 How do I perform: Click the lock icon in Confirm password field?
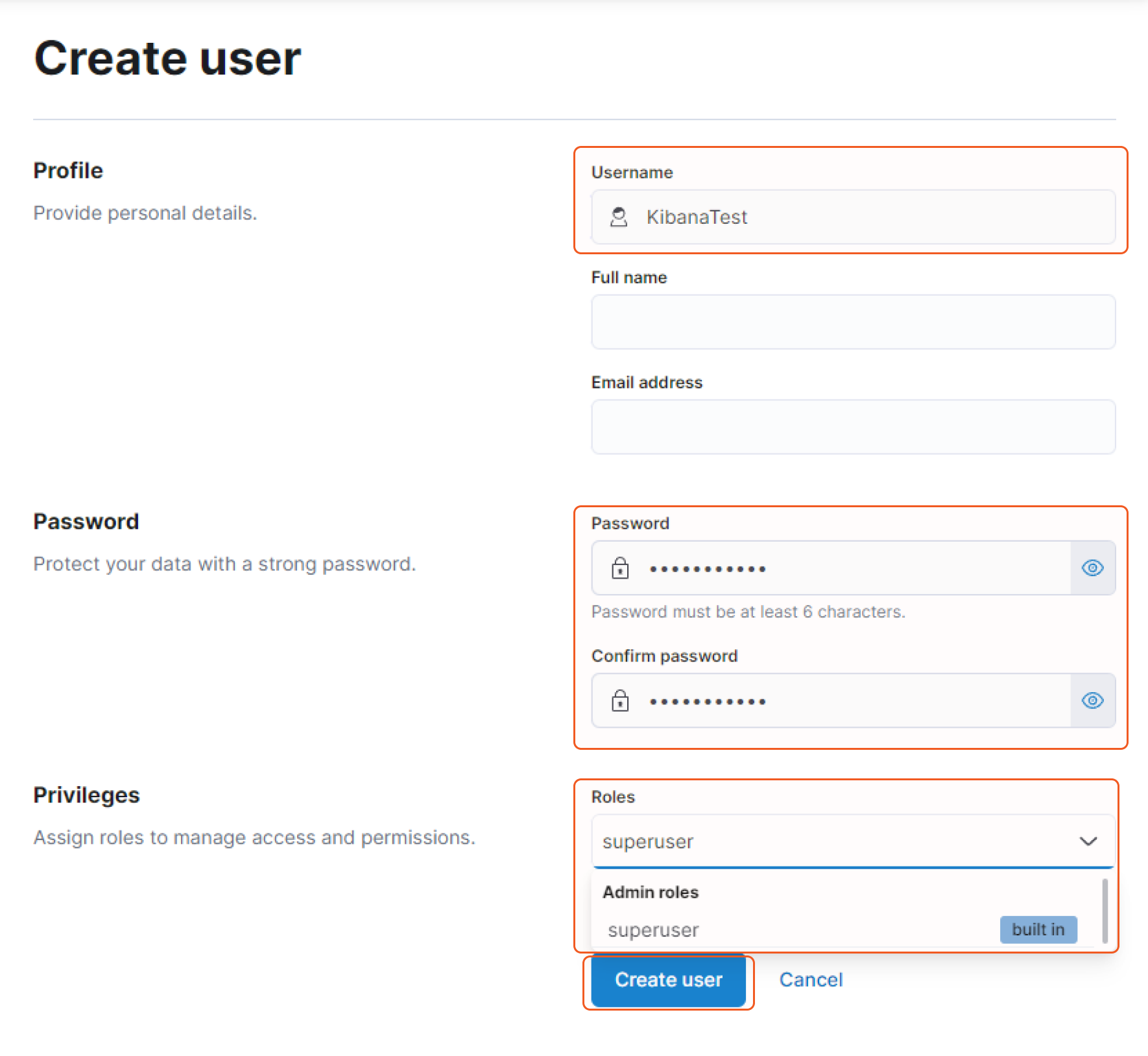(620, 701)
